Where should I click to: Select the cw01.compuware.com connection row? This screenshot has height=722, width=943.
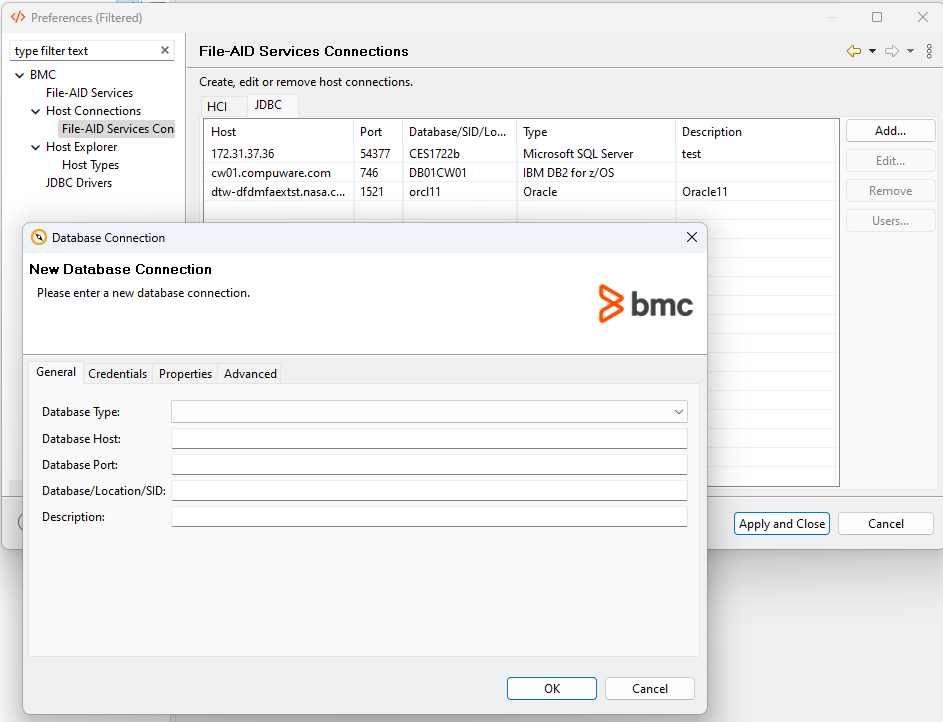pyautogui.click(x=521, y=173)
